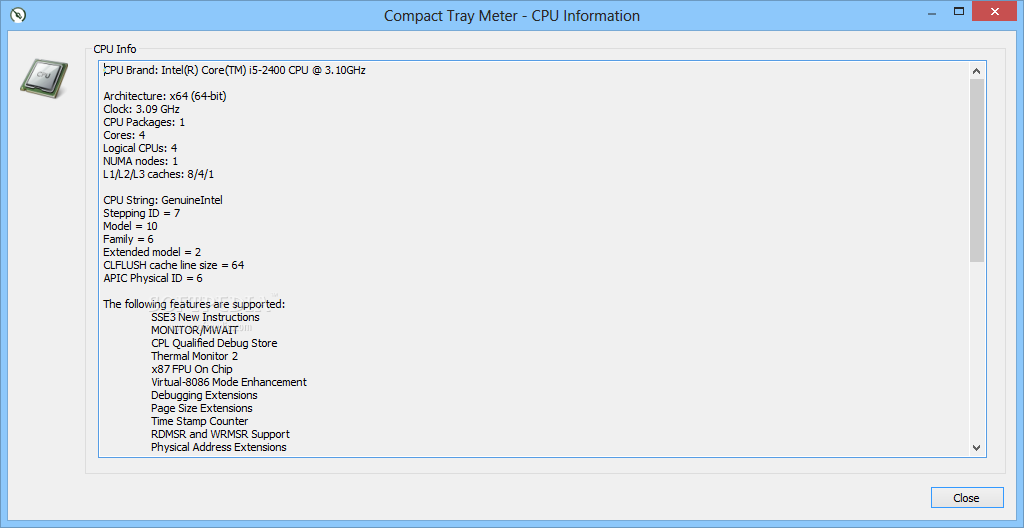
Task: Click 'Logical CPUs: 4' line
Action: (x=140, y=148)
